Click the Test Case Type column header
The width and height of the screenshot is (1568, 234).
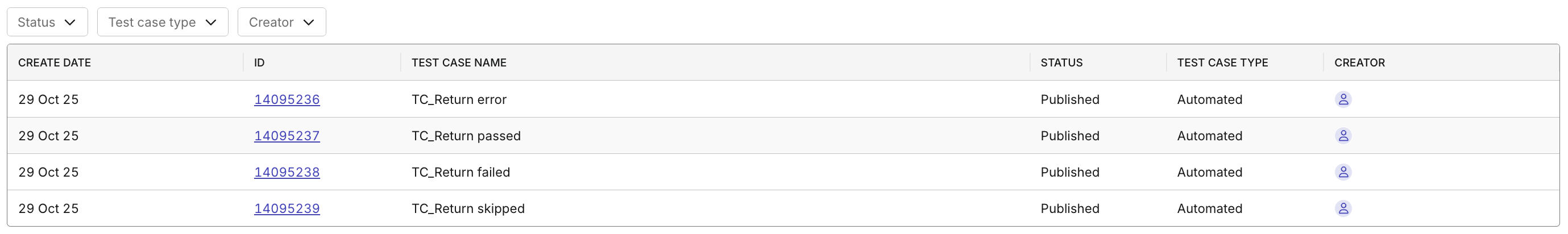point(1222,62)
